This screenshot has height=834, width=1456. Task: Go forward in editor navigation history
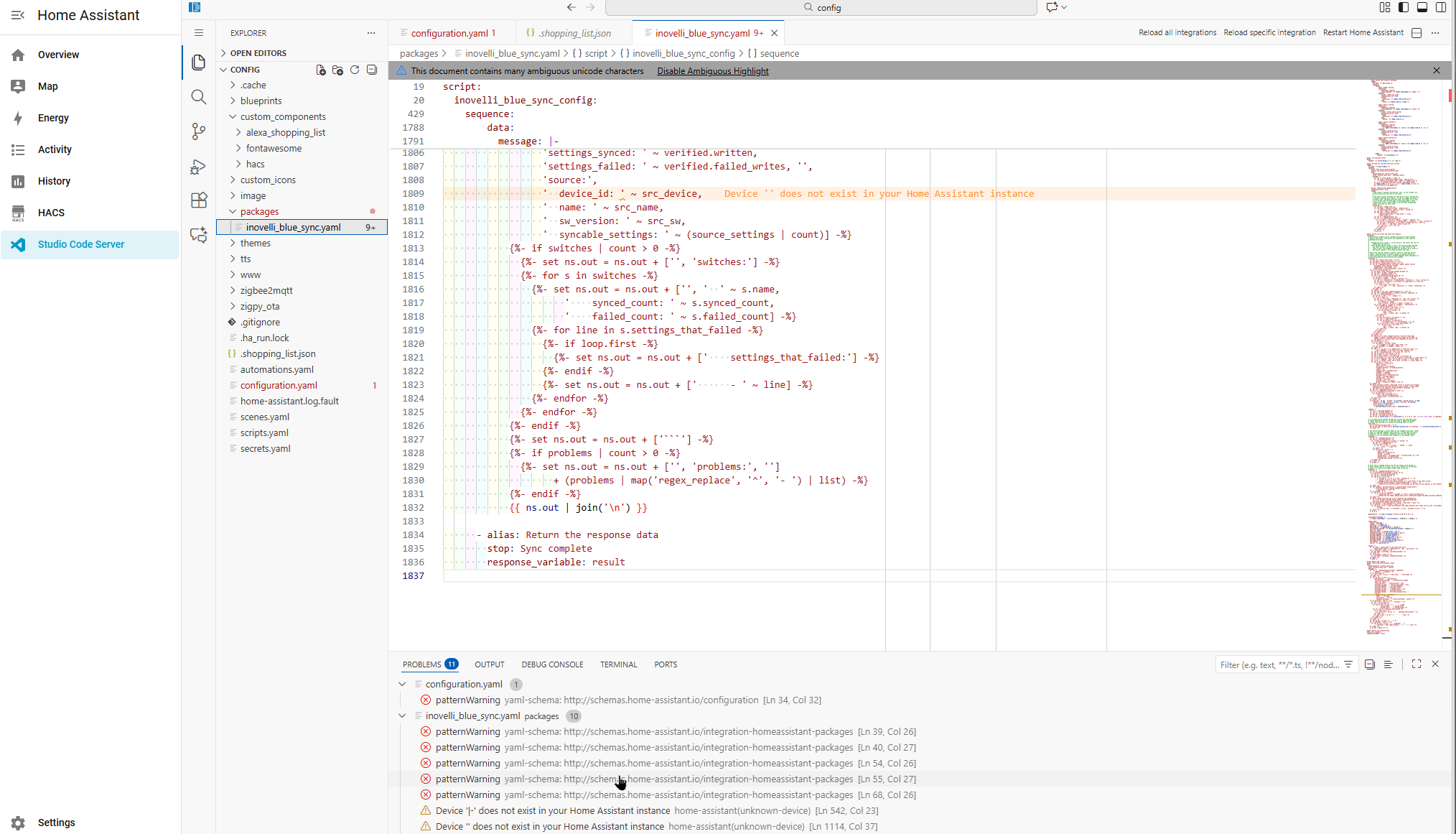590,7
